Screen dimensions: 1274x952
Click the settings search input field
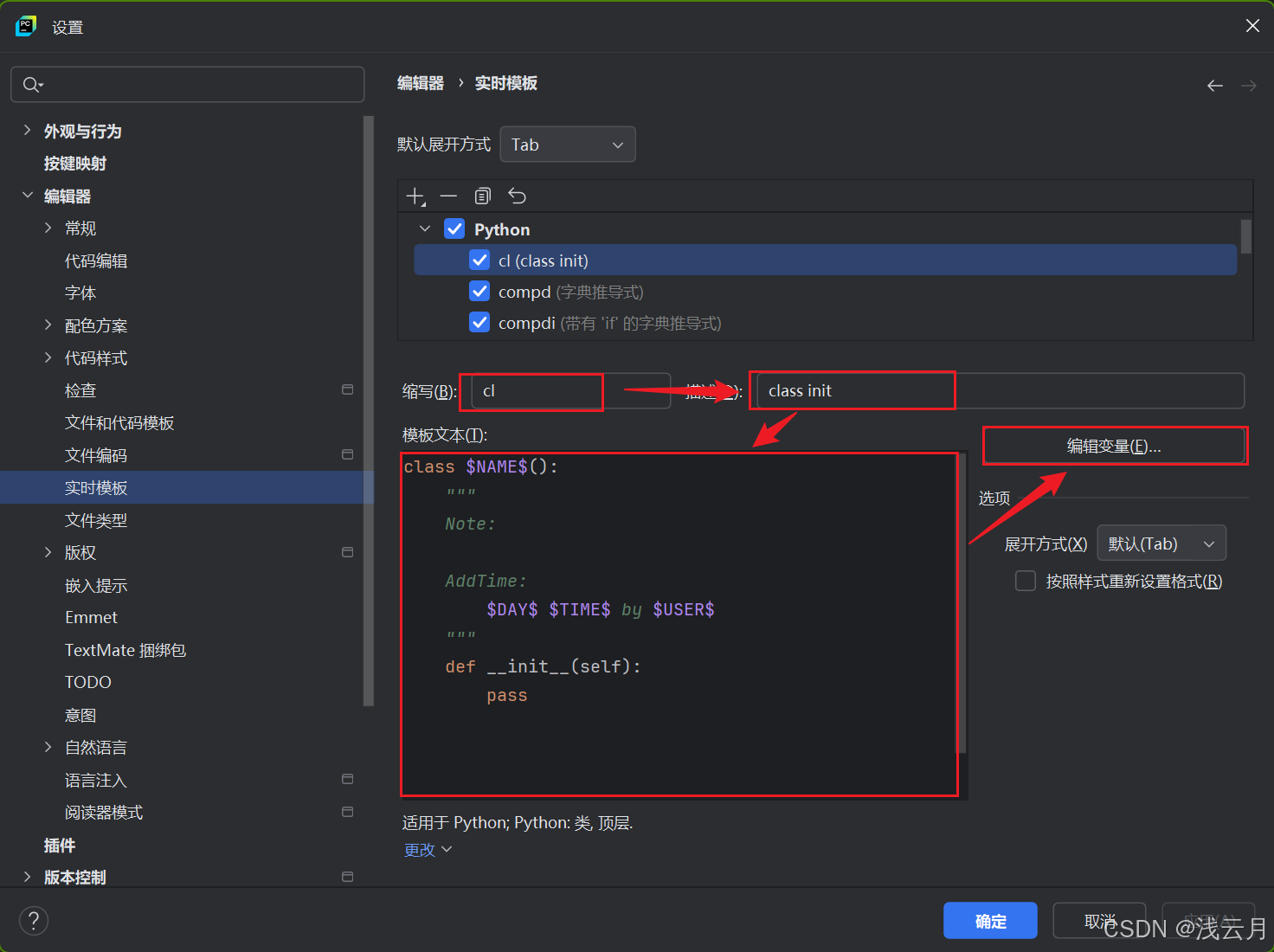coord(187,84)
